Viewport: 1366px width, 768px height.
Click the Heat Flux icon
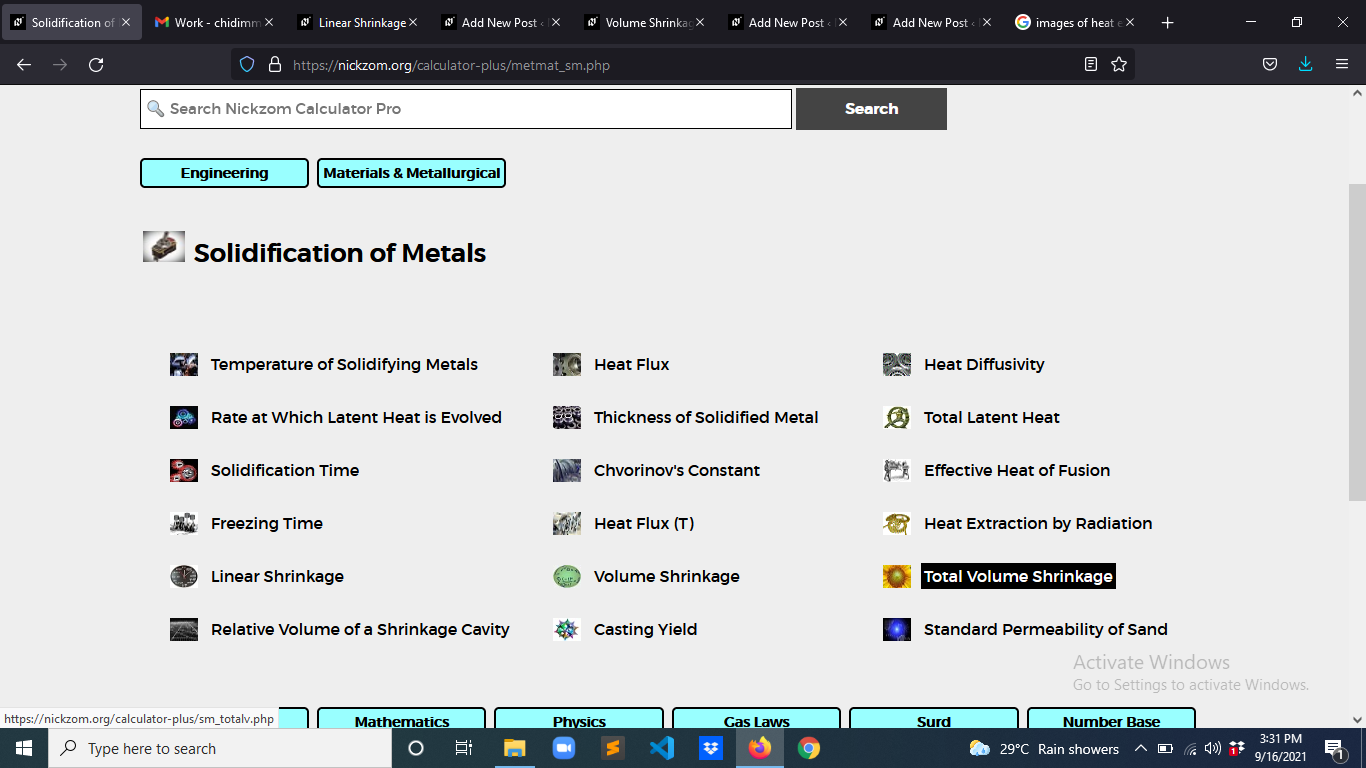tap(567, 364)
